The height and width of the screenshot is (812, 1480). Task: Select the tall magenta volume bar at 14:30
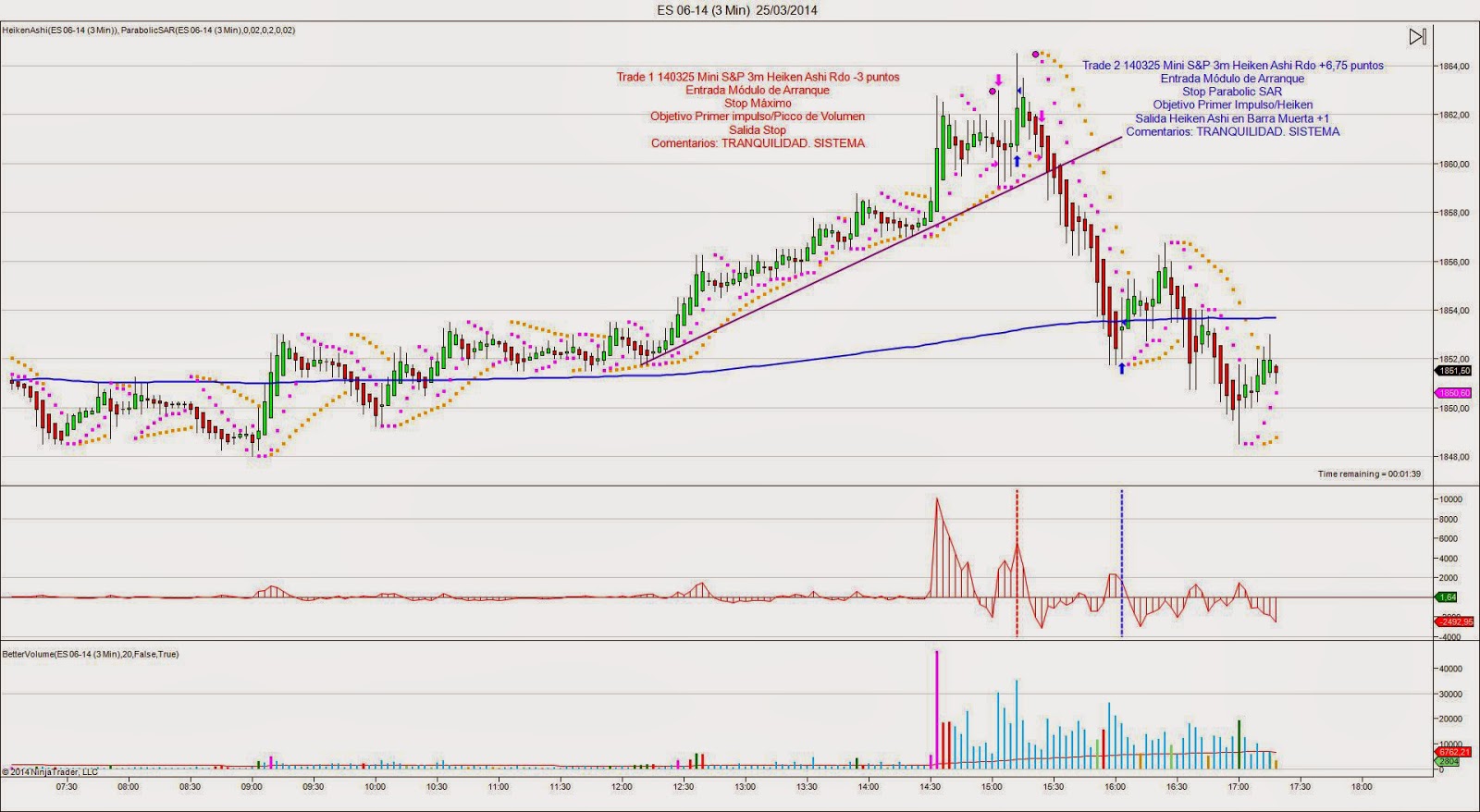pos(936,707)
